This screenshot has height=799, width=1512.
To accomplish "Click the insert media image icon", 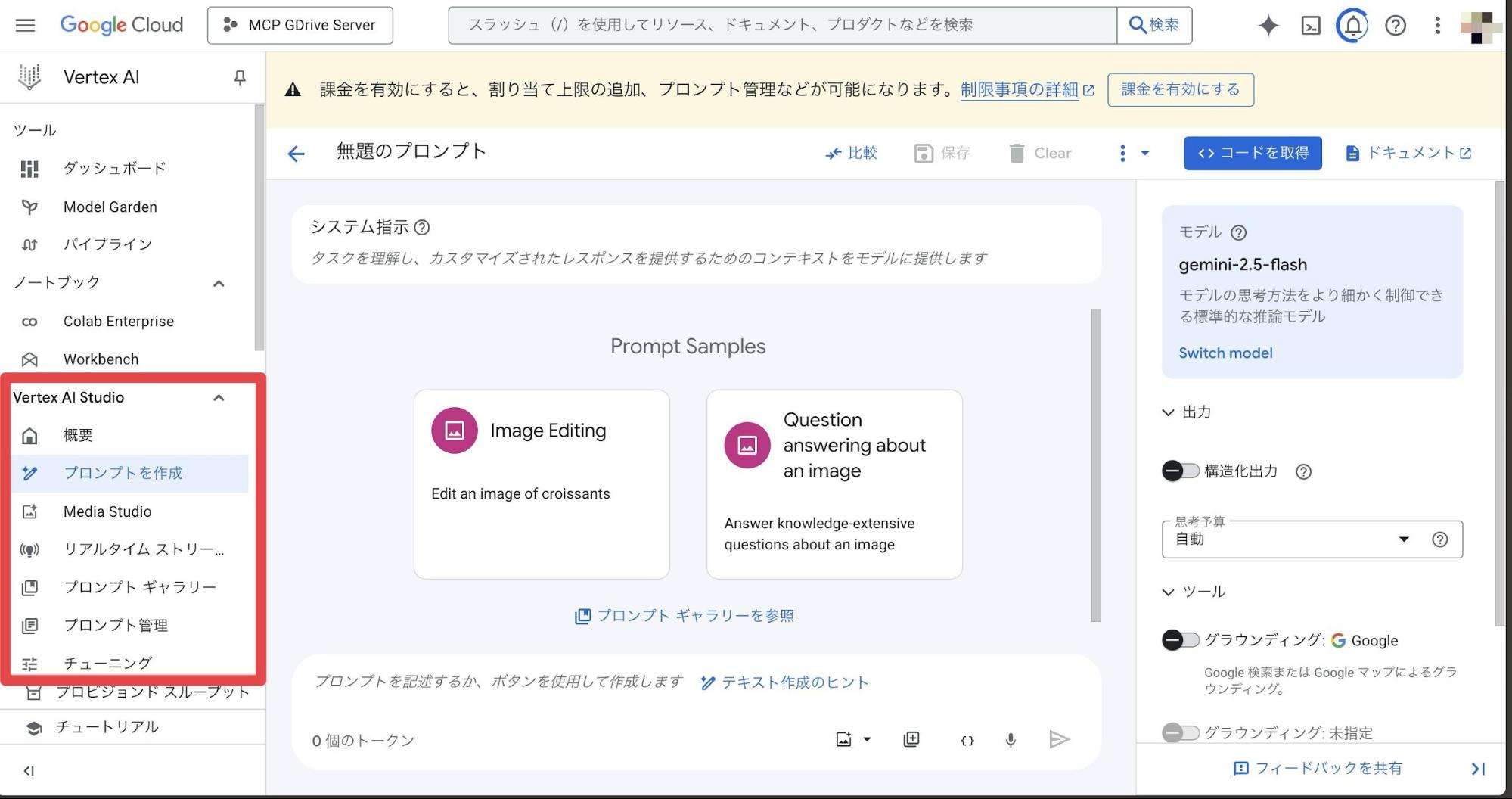I will coord(843,739).
